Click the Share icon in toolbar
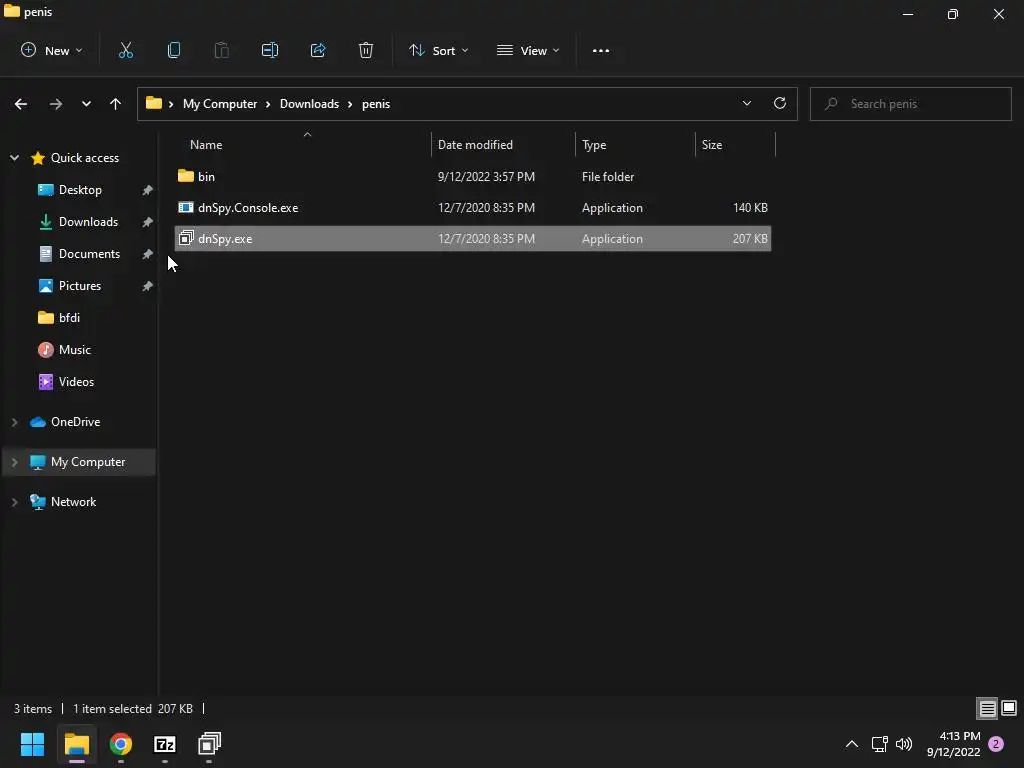Image resolution: width=1024 pixels, height=768 pixels. click(x=318, y=50)
